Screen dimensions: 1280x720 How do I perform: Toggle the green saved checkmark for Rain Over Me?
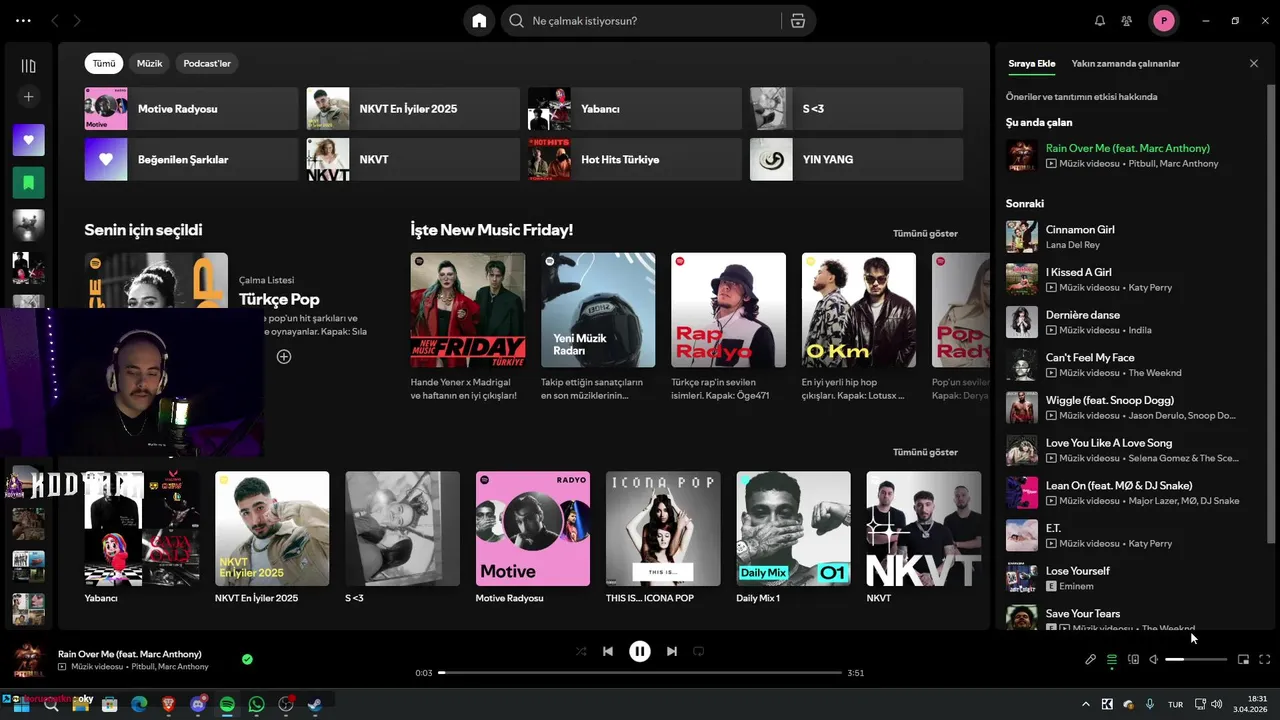[247, 659]
